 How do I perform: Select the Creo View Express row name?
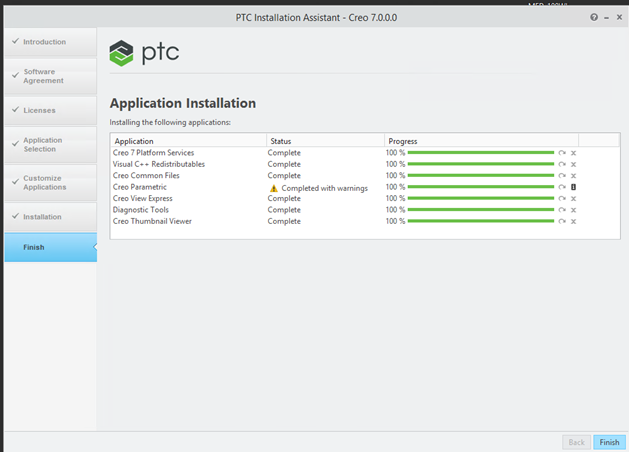click(142, 198)
